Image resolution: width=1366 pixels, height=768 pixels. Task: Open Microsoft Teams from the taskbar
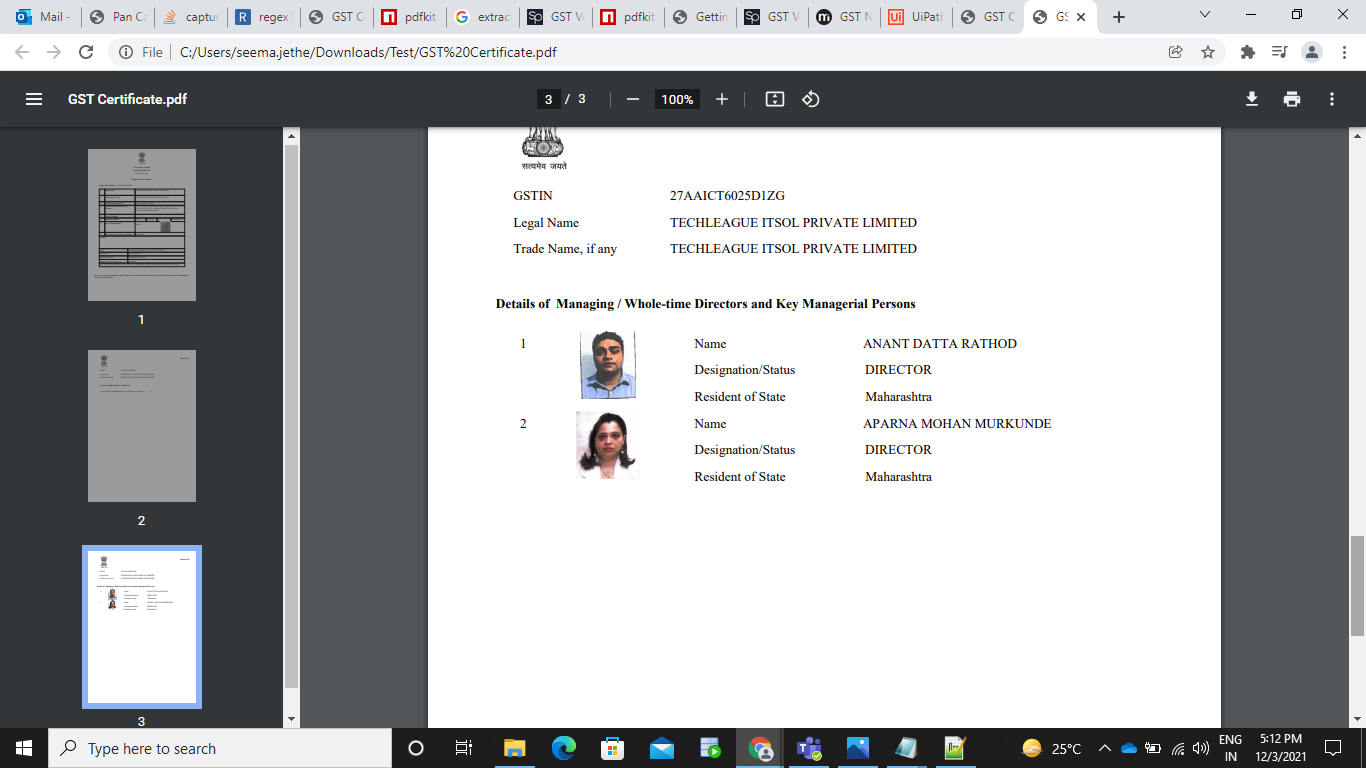[x=809, y=748]
